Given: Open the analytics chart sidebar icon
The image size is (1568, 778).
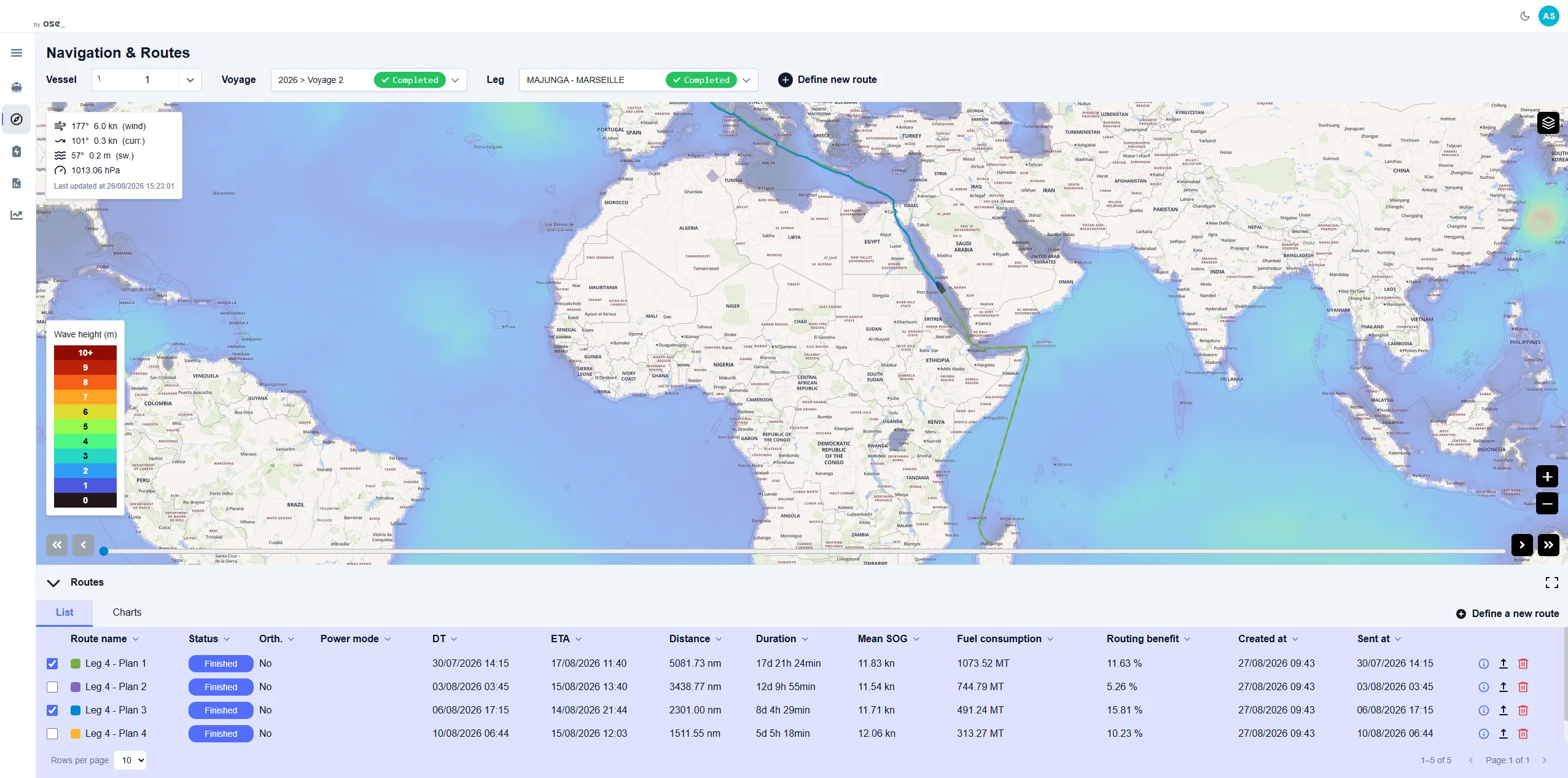Looking at the screenshot, I should [x=17, y=215].
